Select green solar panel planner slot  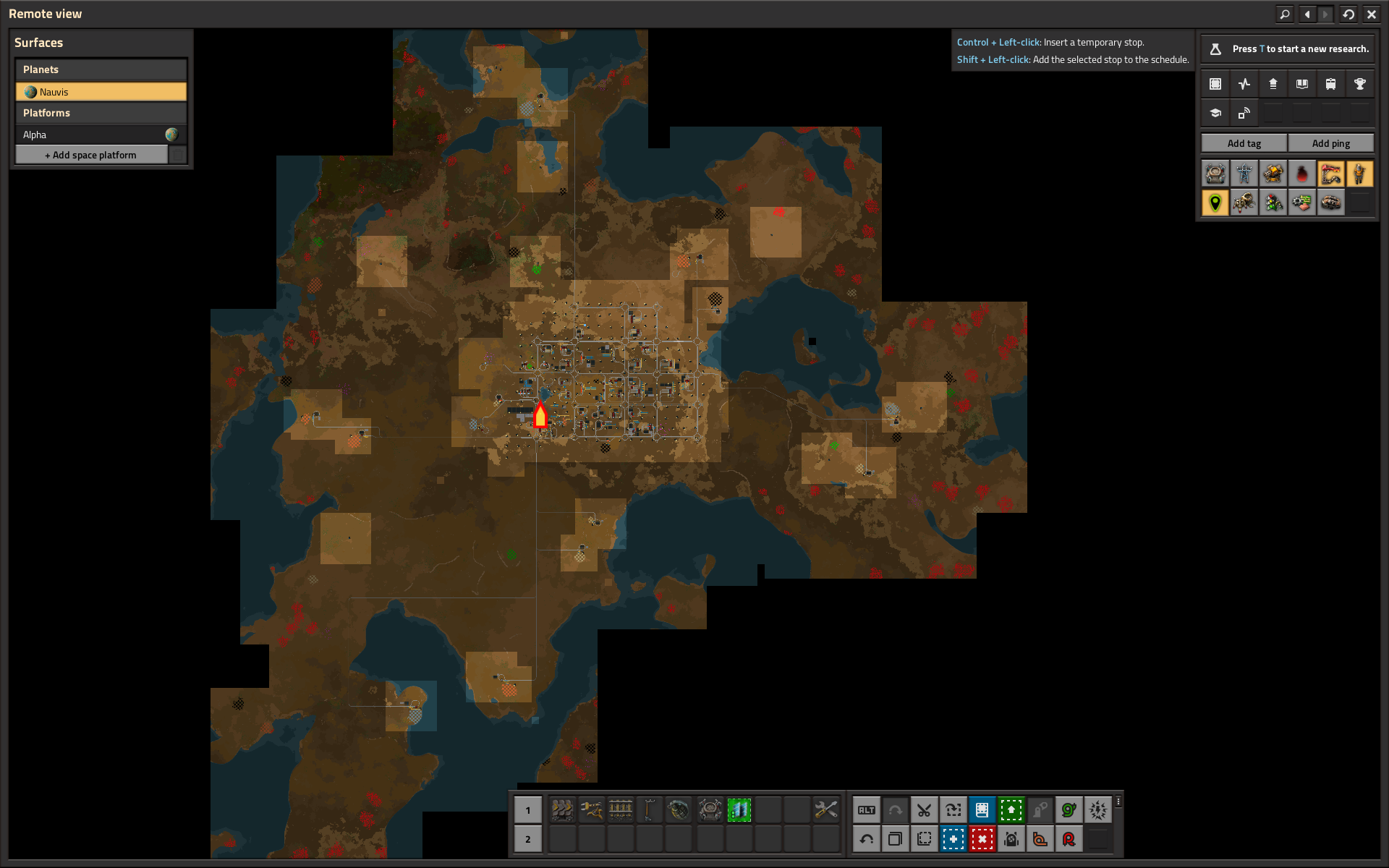[x=739, y=810]
